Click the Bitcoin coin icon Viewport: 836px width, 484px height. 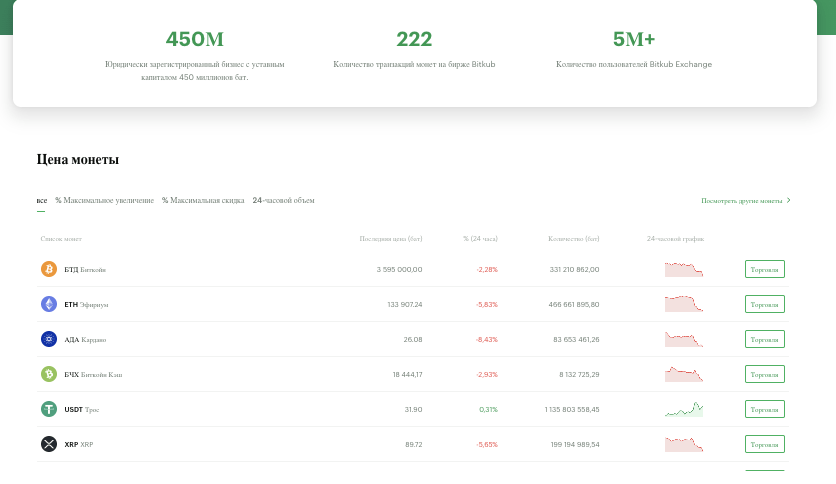(x=49, y=269)
